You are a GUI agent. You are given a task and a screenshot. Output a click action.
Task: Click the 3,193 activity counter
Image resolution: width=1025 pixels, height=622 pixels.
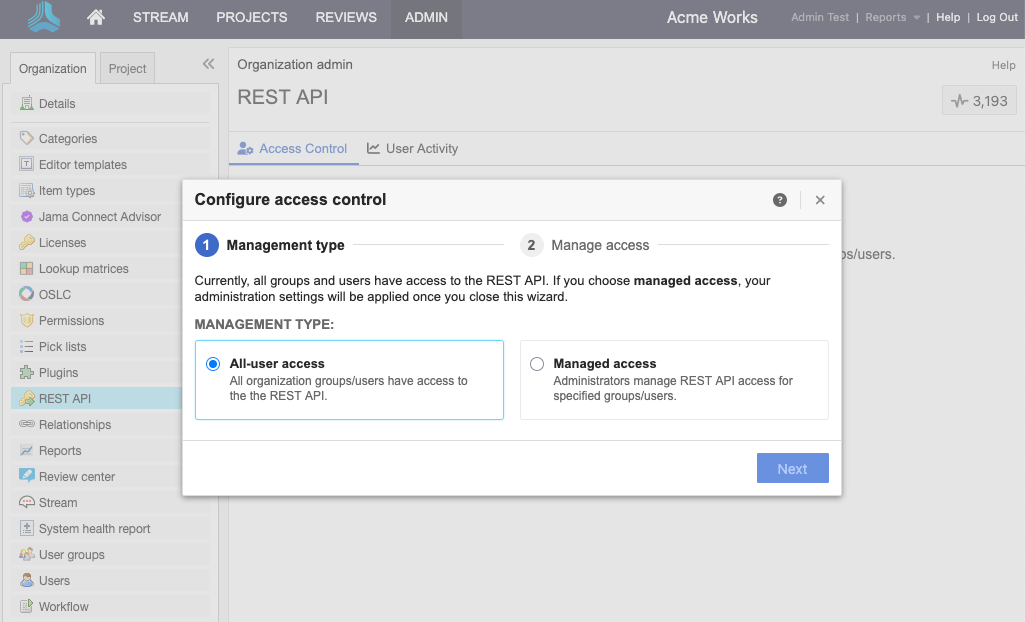pyautogui.click(x=978, y=100)
